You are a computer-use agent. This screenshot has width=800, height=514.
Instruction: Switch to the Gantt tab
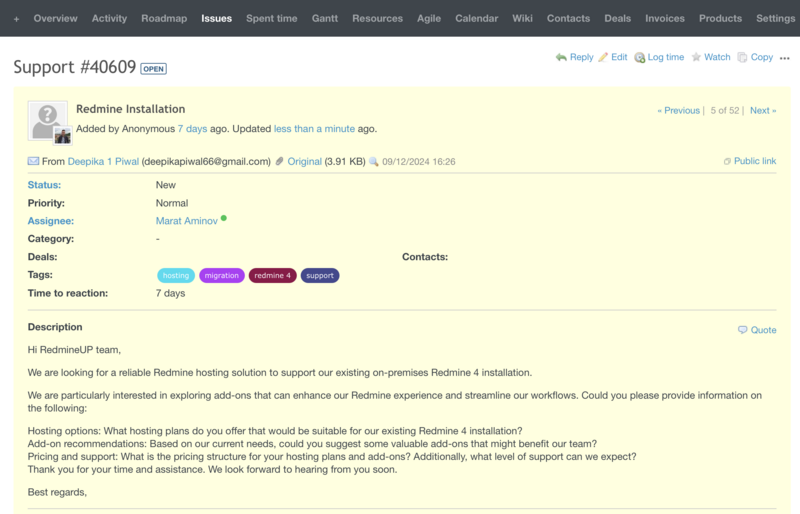click(325, 18)
